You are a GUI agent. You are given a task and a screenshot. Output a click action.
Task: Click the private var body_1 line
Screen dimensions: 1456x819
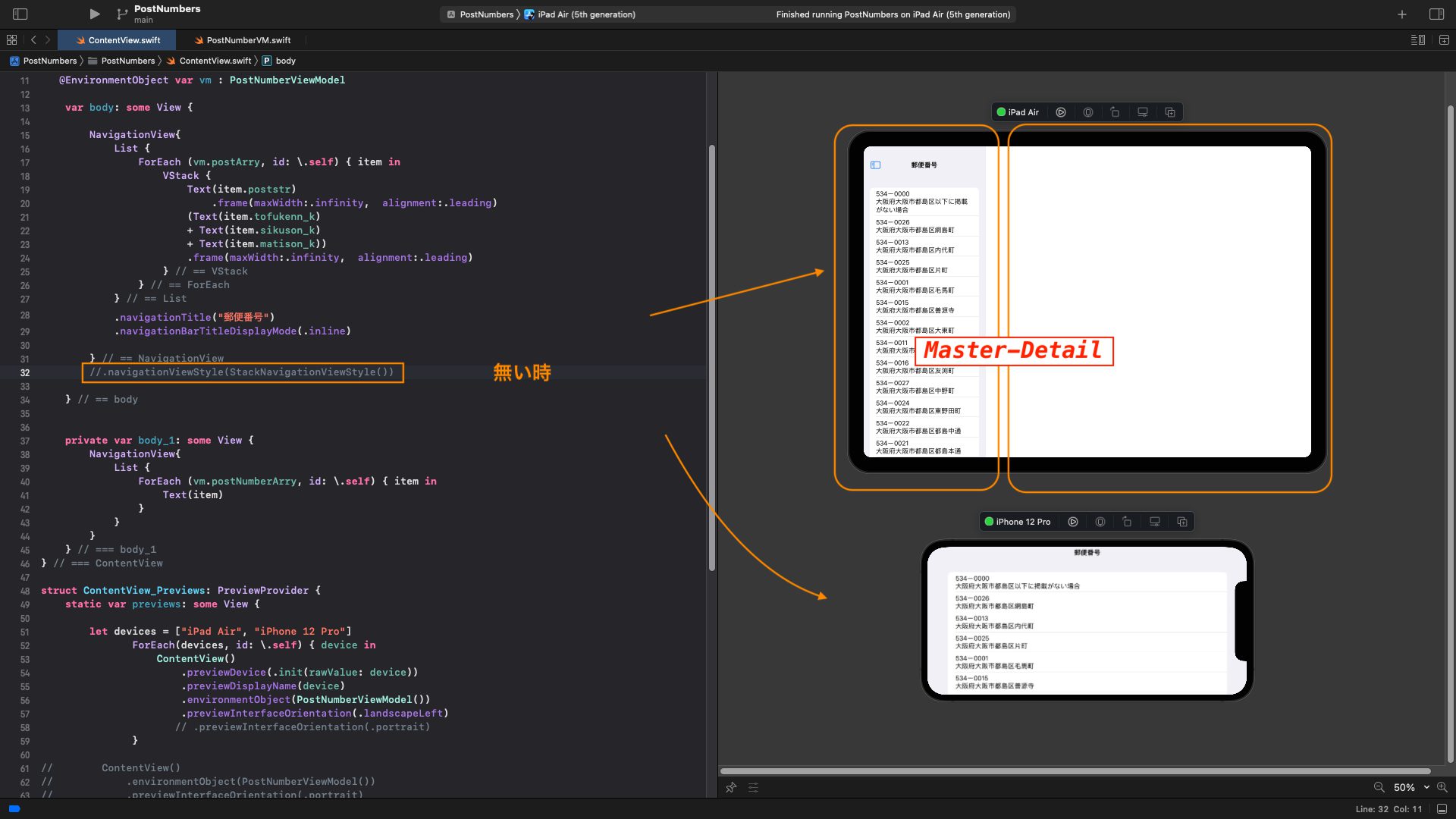coord(159,440)
